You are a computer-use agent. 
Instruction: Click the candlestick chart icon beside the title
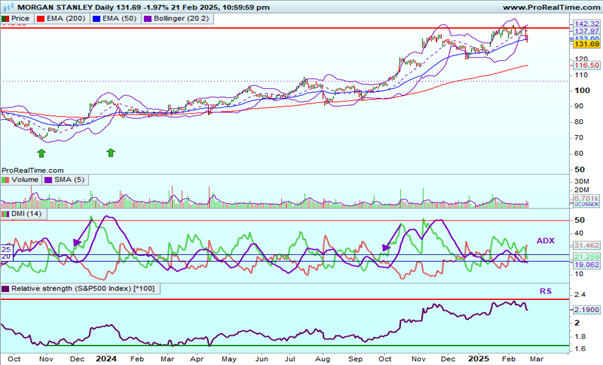[x=8, y=7]
